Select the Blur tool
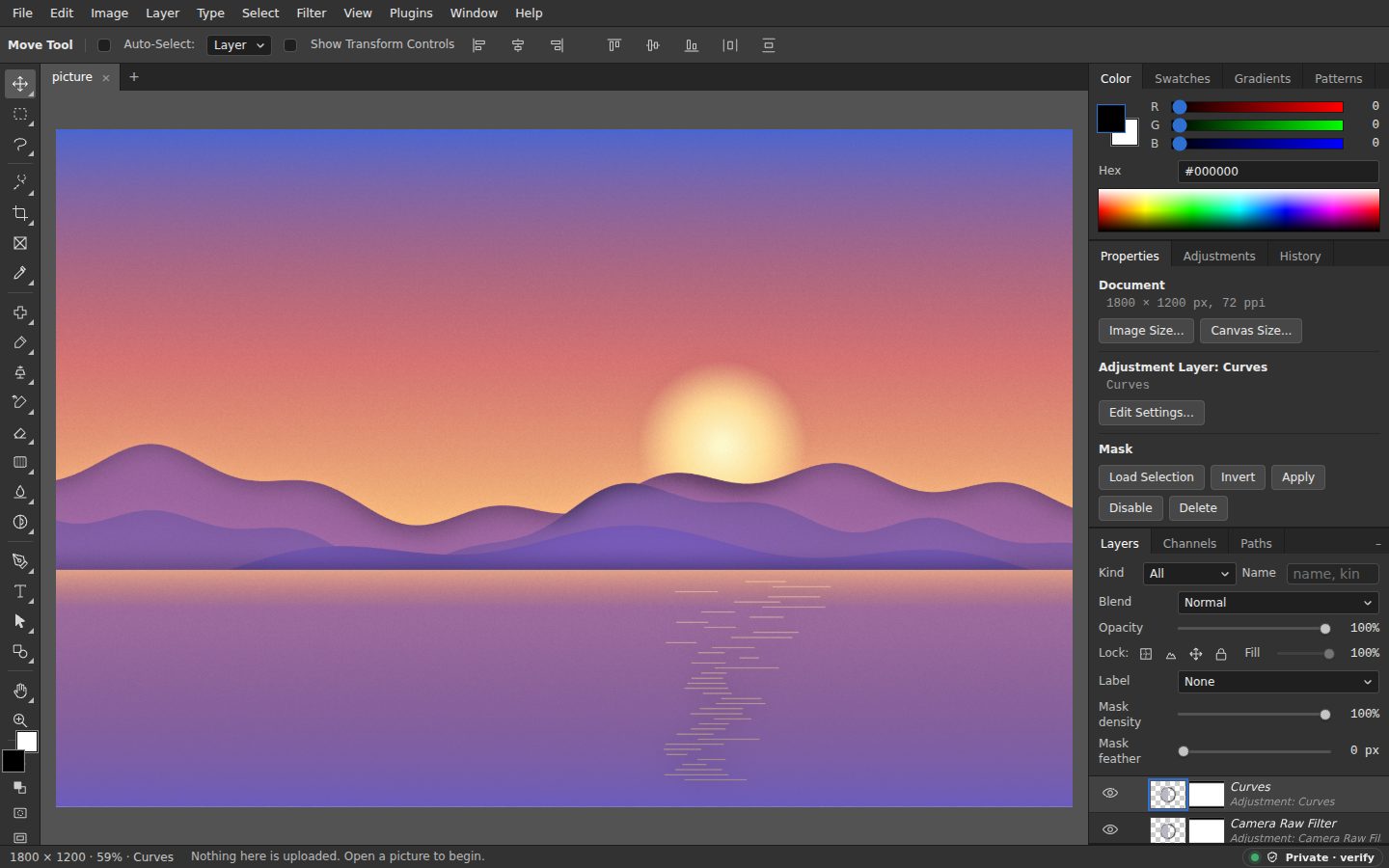Screen dimensions: 1389x868 point(19,492)
